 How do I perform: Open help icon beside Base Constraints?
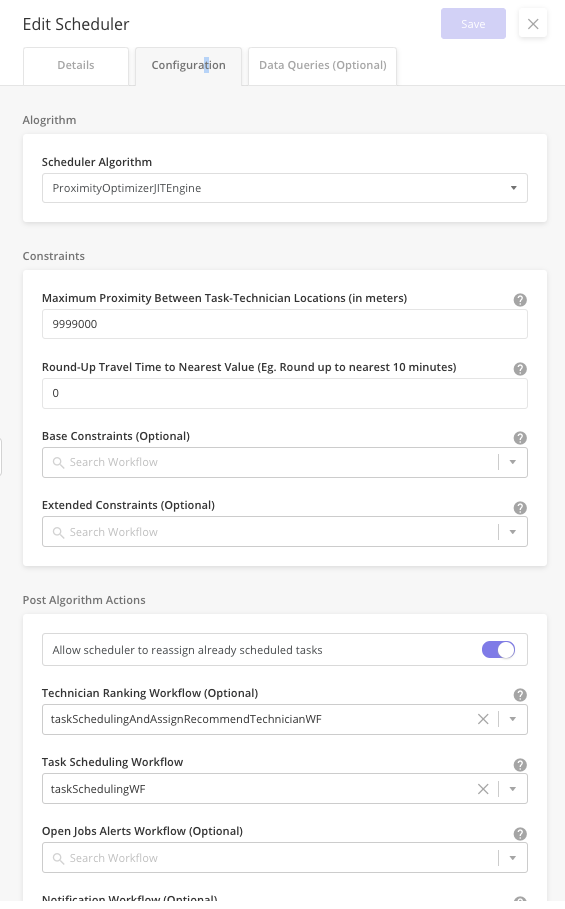point(520,438)
